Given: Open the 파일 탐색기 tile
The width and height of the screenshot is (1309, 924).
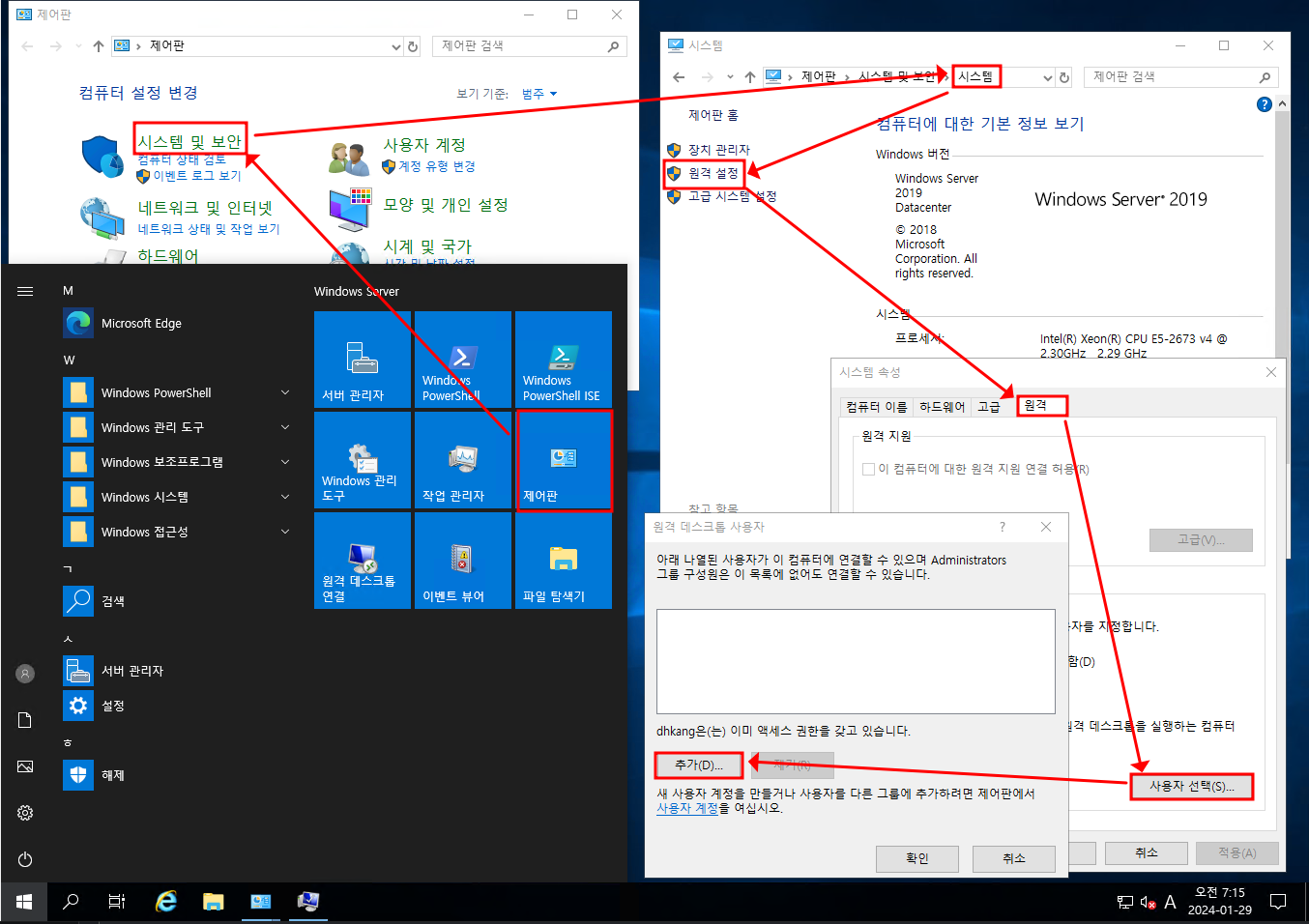Looking at the screenshot, I should pyautogui.click(x=564, y=561).
